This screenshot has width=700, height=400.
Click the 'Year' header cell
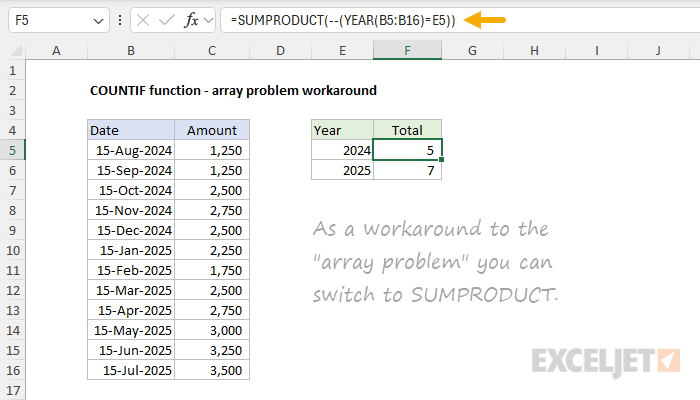(x=342, y=130)
